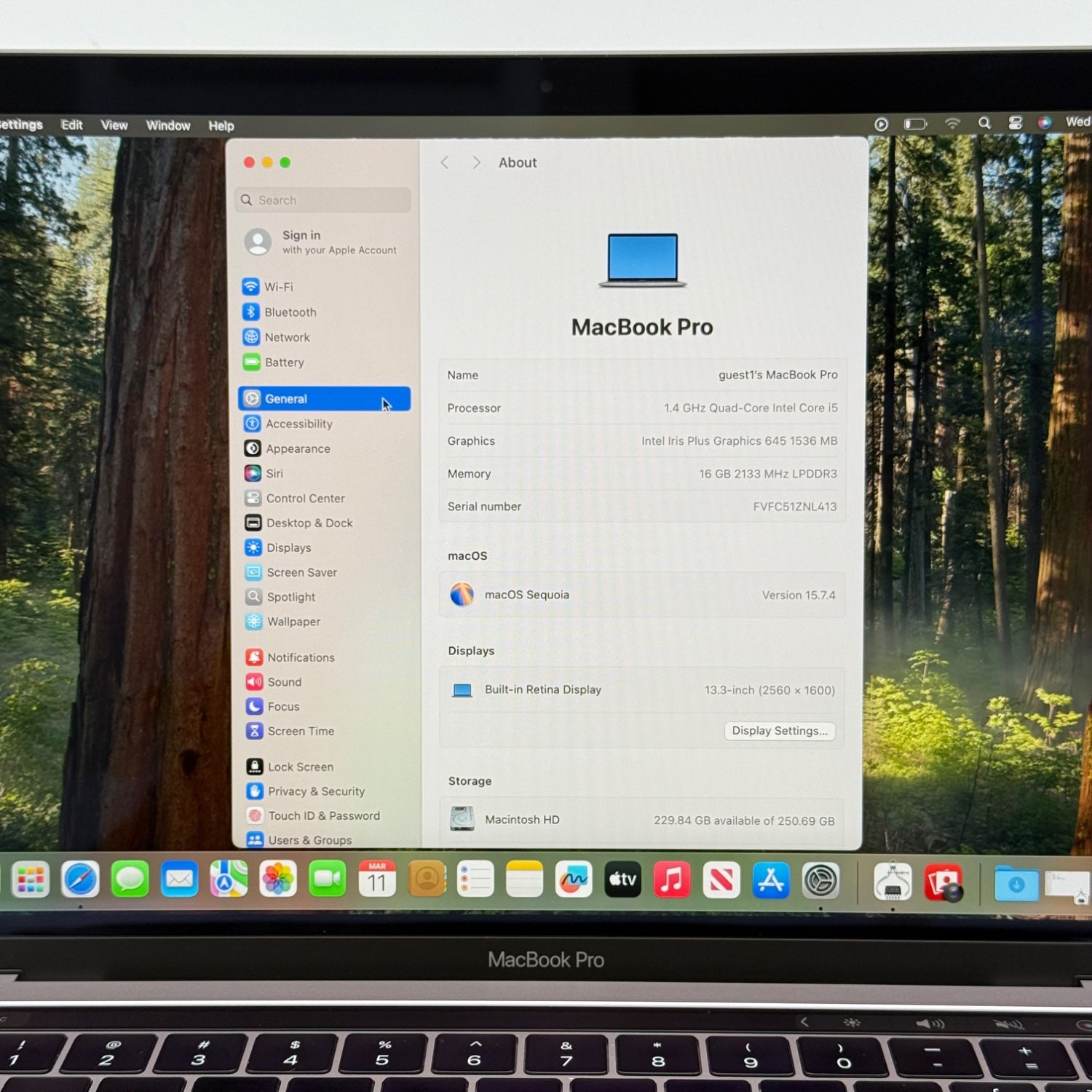Open Wi-Fi settings in sidebar
The image size is (1092, 1092).
pyautogui.click(x=278, y=287)
